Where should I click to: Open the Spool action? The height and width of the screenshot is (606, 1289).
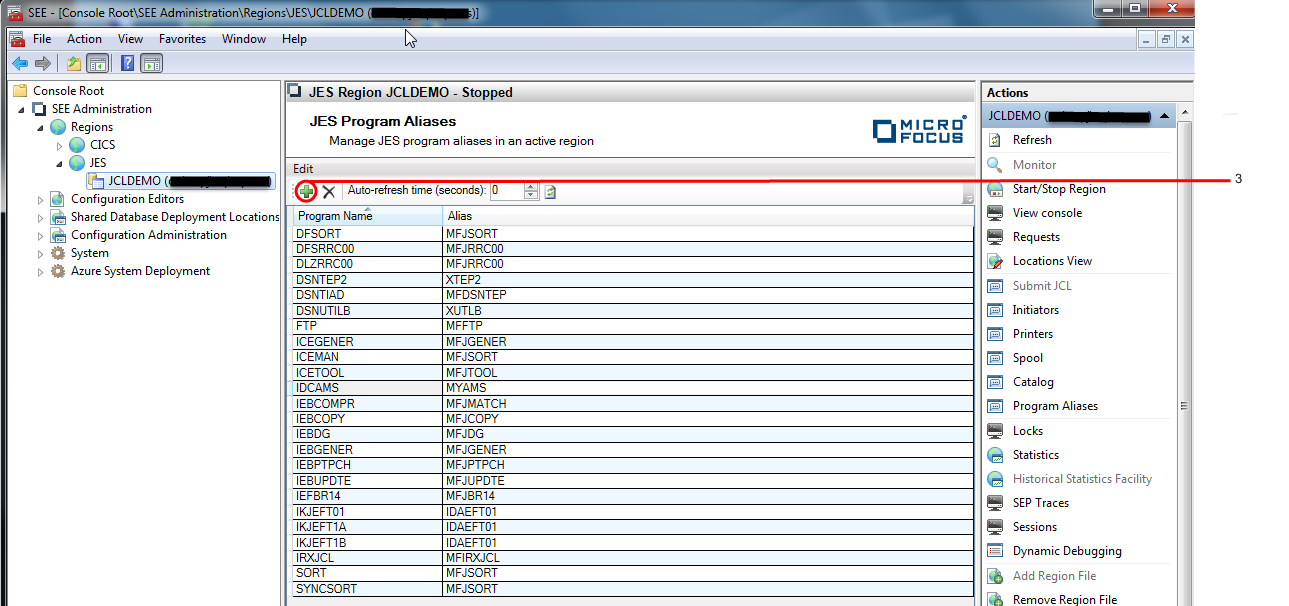[1027, 358]
